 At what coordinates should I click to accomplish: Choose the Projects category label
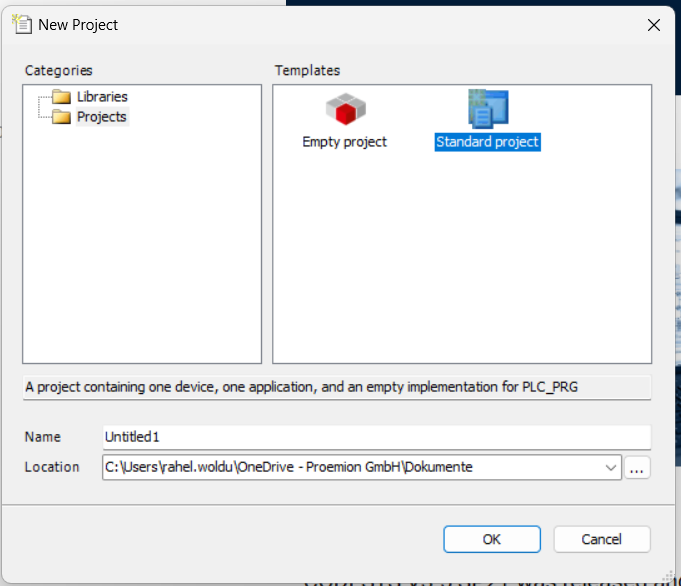[102, 117]
